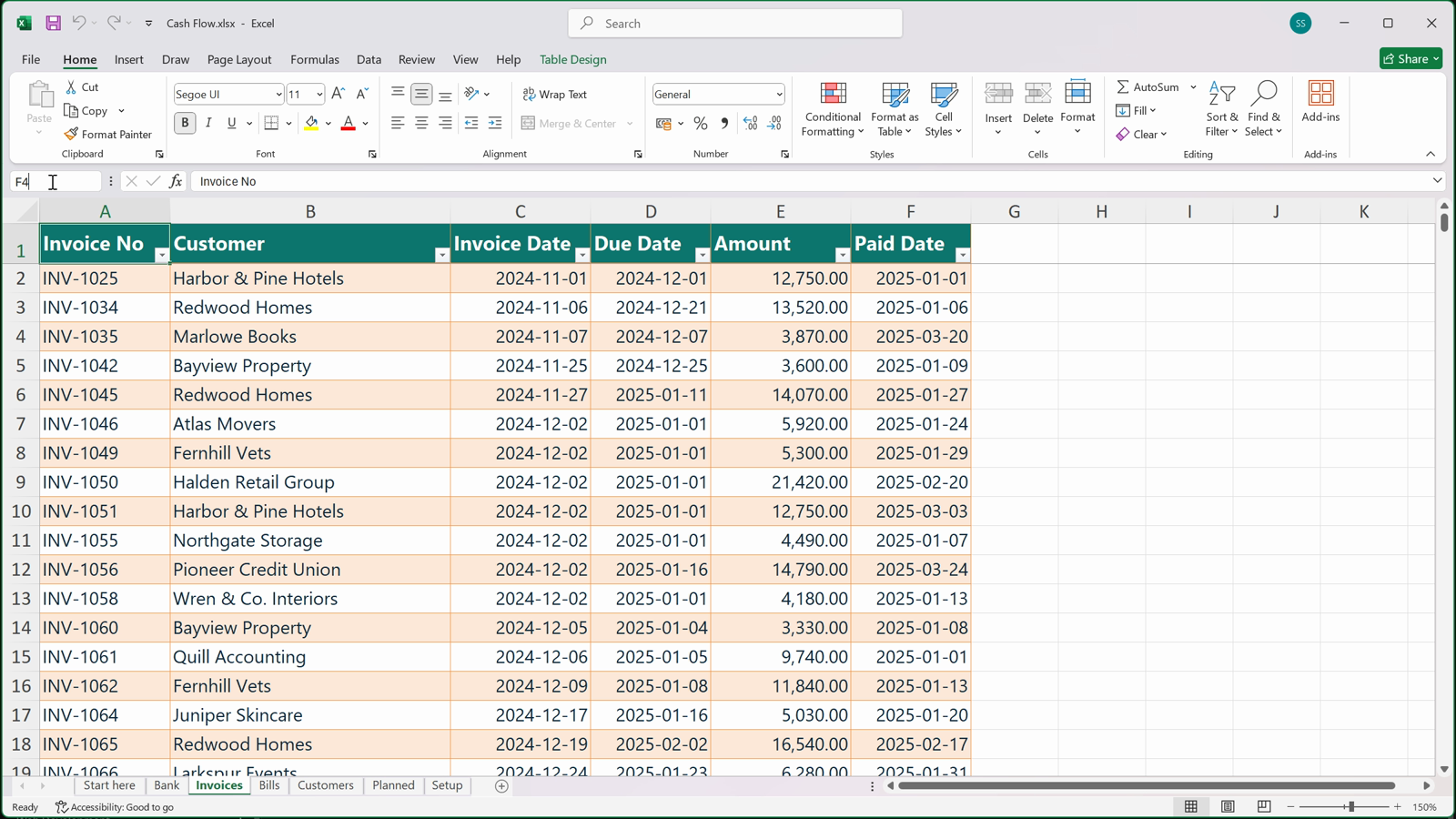
Task: Toggle Italic formatting
Action: pos(208,123)
